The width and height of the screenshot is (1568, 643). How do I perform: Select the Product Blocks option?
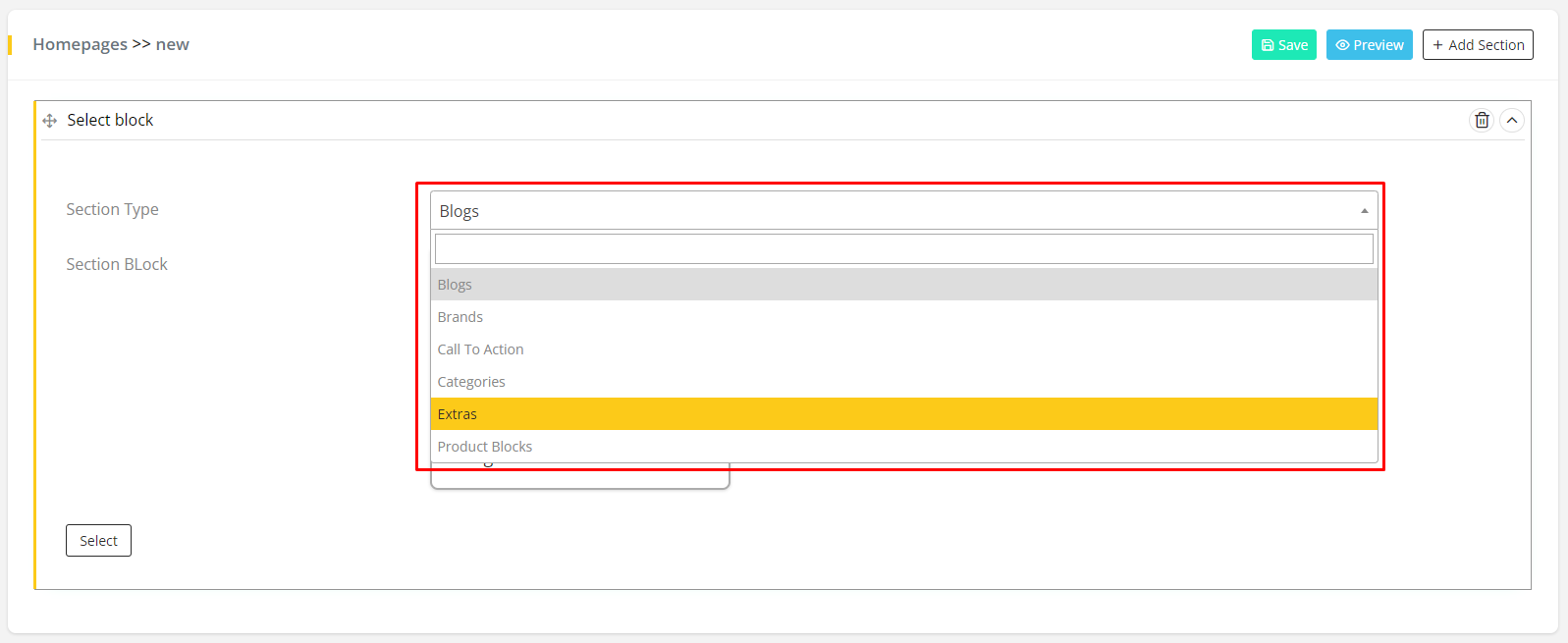click(x=485, y=447)
